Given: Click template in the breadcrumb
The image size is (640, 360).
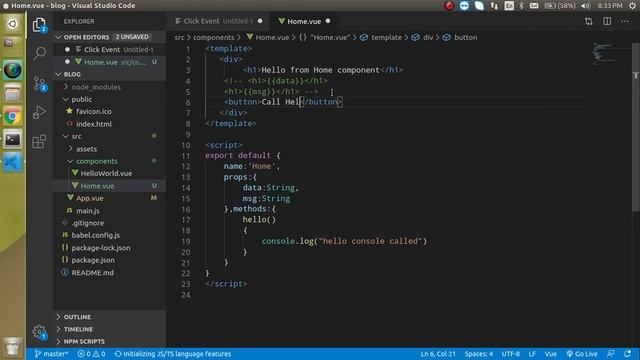Looking at the screenshot, I should 386,37.
